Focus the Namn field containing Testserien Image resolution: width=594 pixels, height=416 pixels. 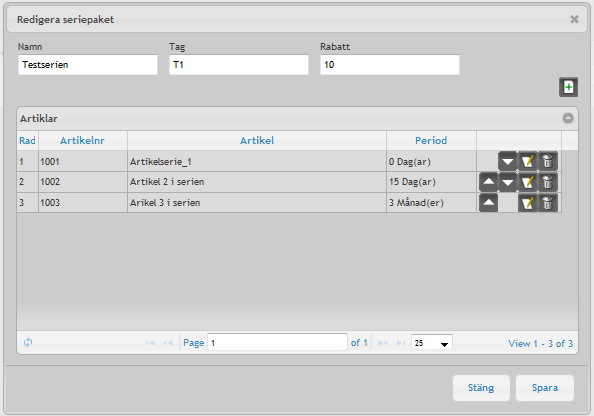tap(88, 65)
